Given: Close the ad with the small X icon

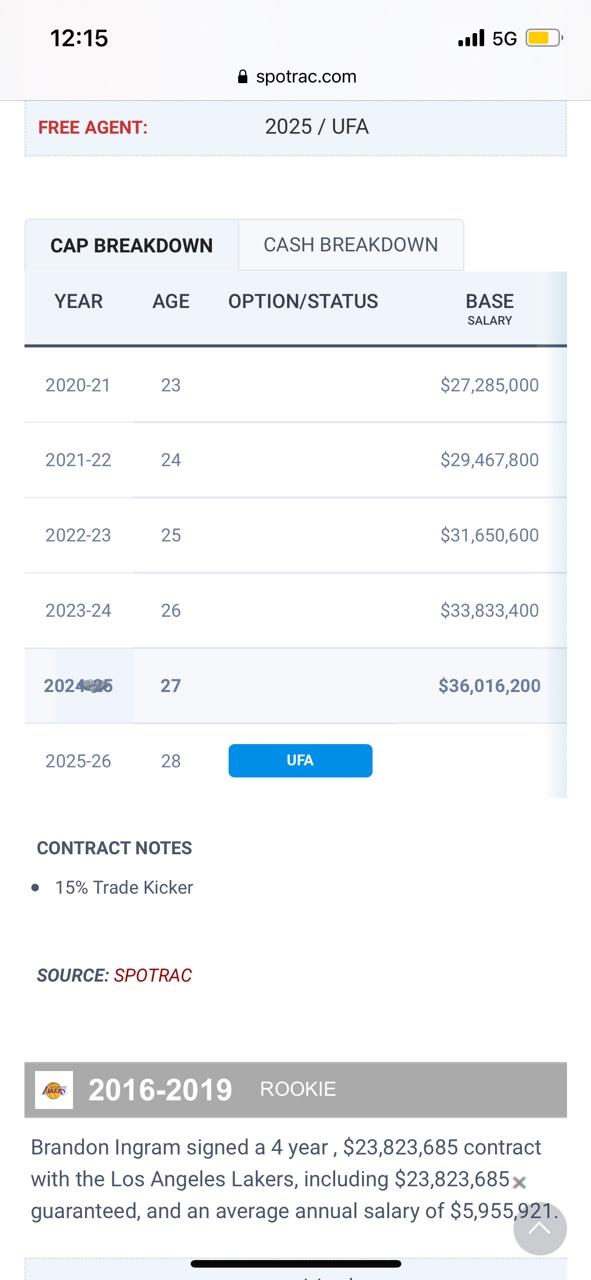Looking at the screenshot, I should click(519, 1183).
